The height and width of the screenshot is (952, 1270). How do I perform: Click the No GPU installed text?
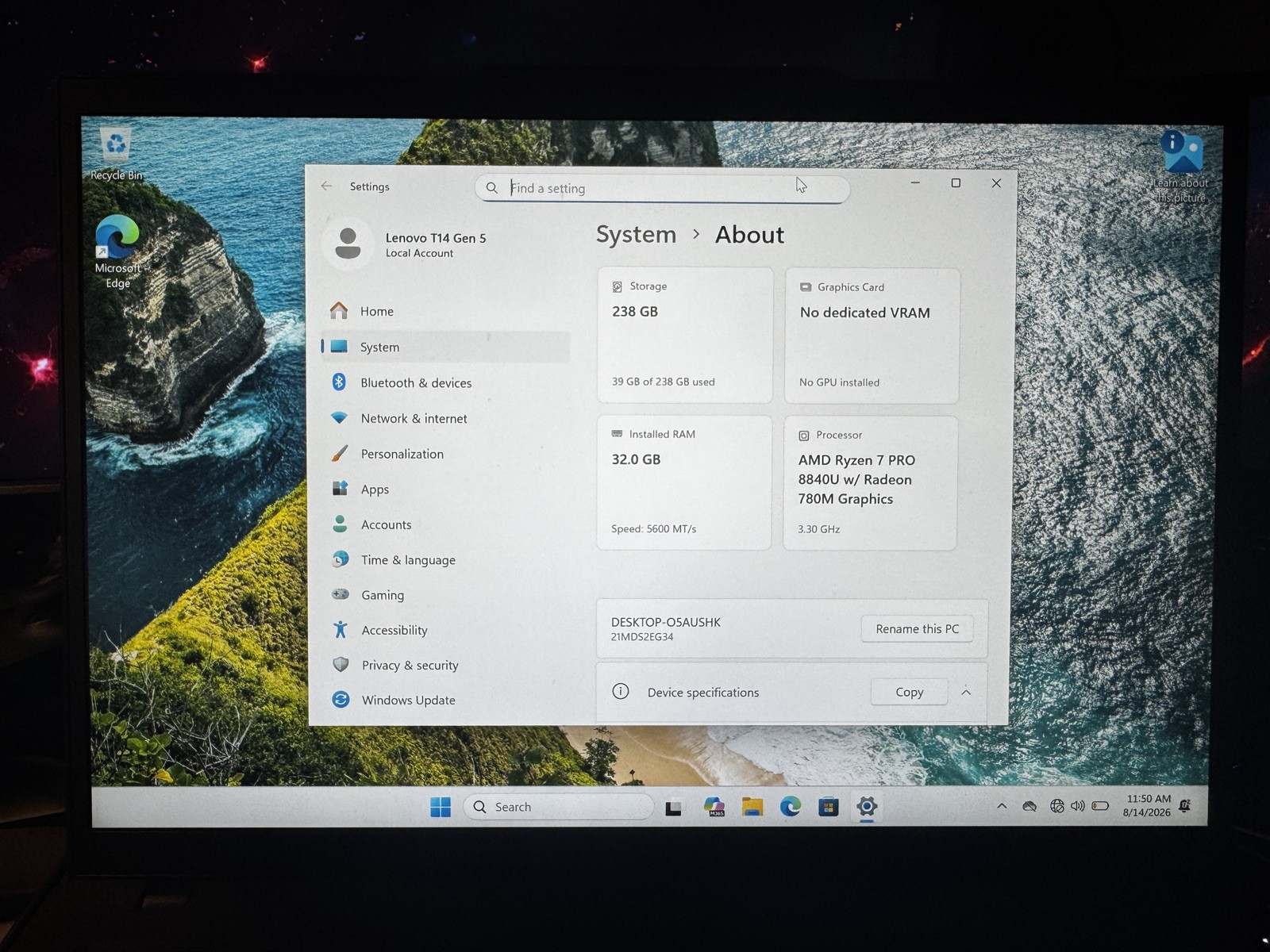pos(839,382)
